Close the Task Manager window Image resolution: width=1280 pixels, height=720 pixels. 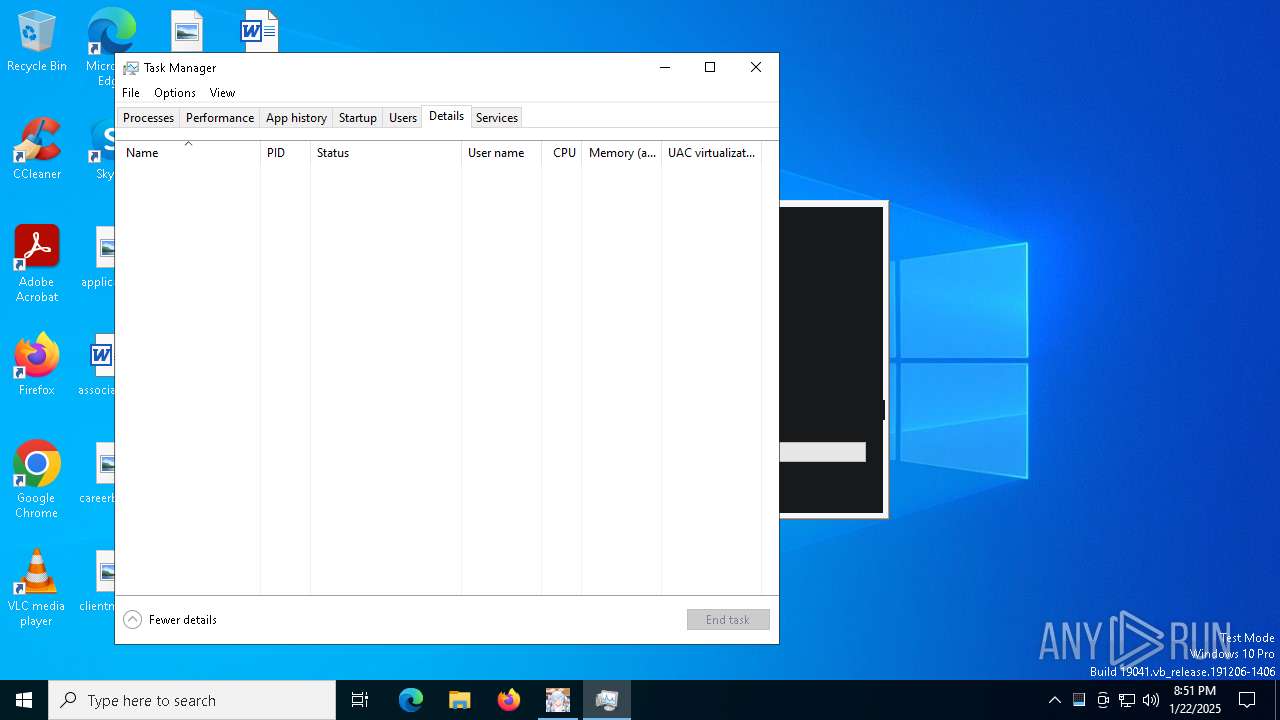click(756, 67)
